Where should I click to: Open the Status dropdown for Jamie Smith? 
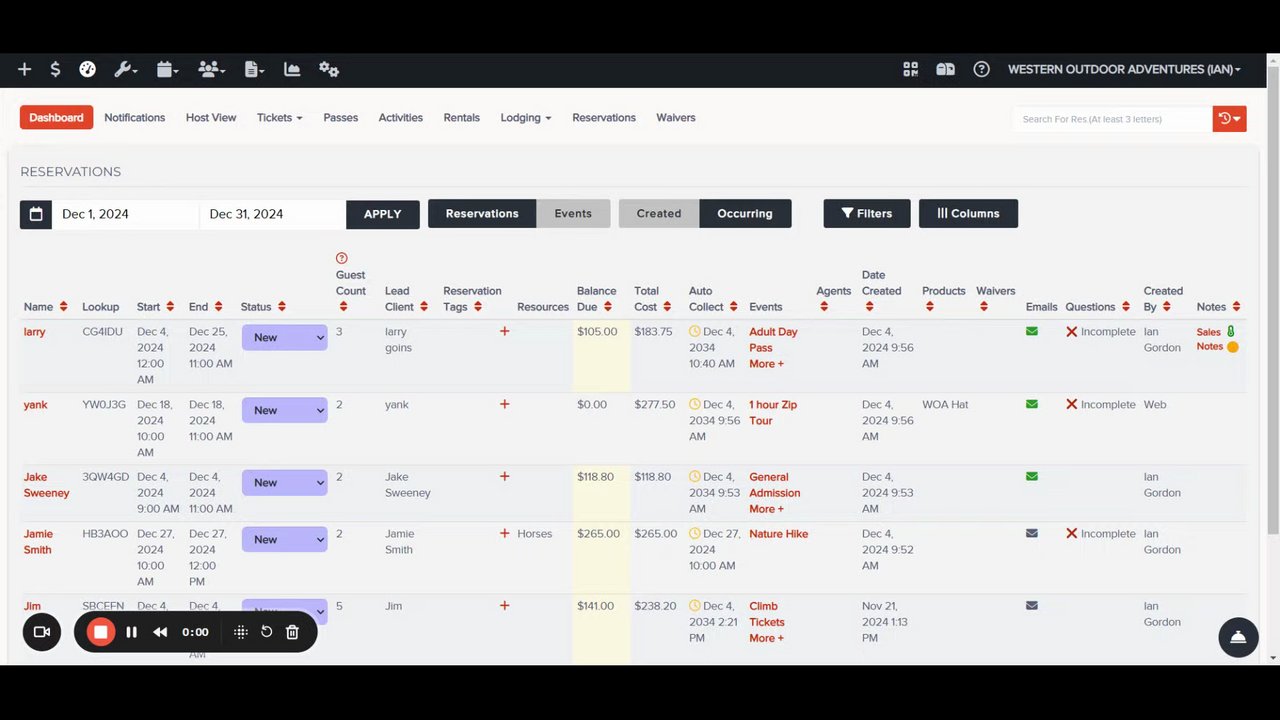(x=284, y=539)
